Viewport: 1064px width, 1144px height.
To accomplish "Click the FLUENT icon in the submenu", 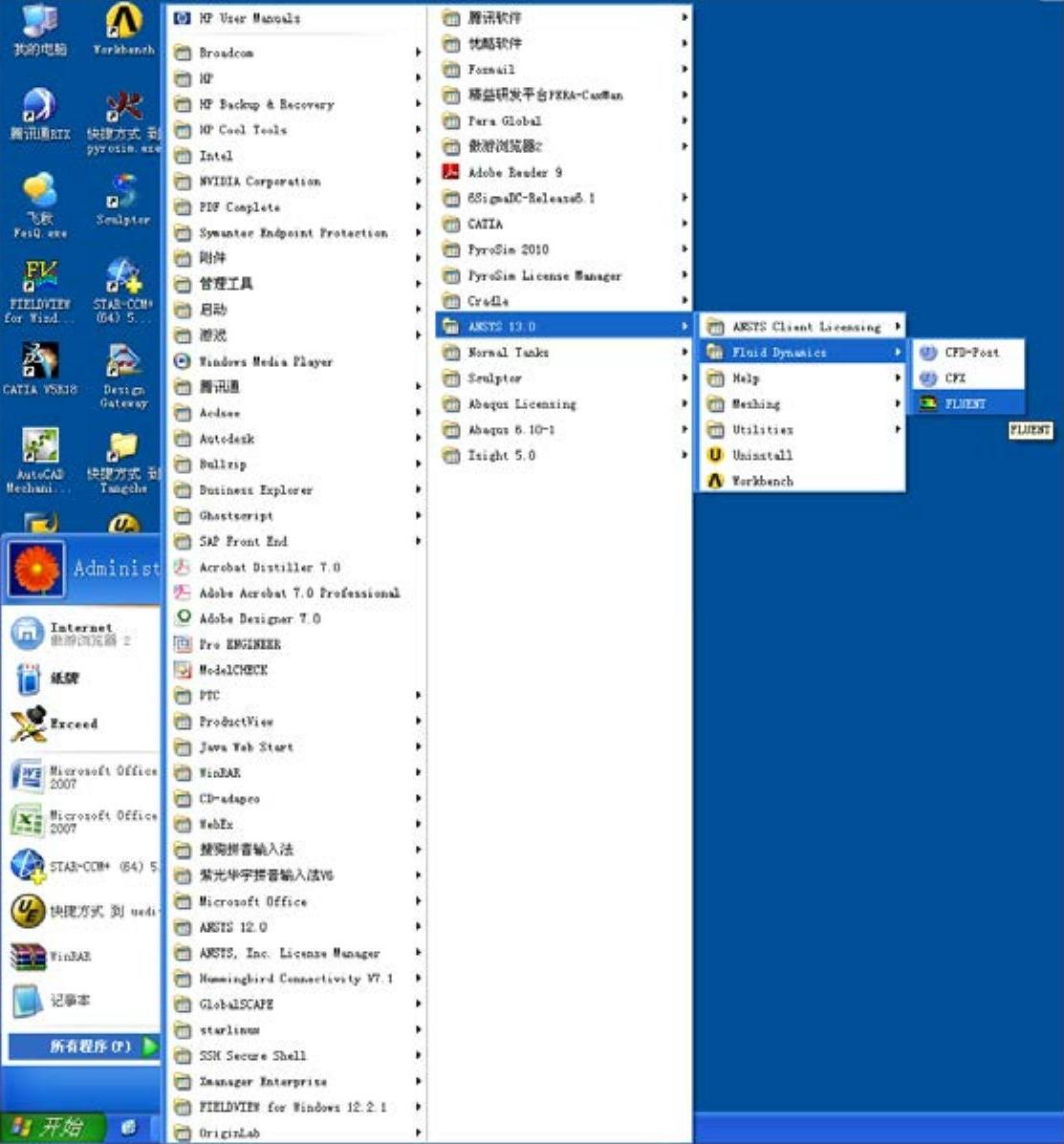I will (x=927, y=403).
